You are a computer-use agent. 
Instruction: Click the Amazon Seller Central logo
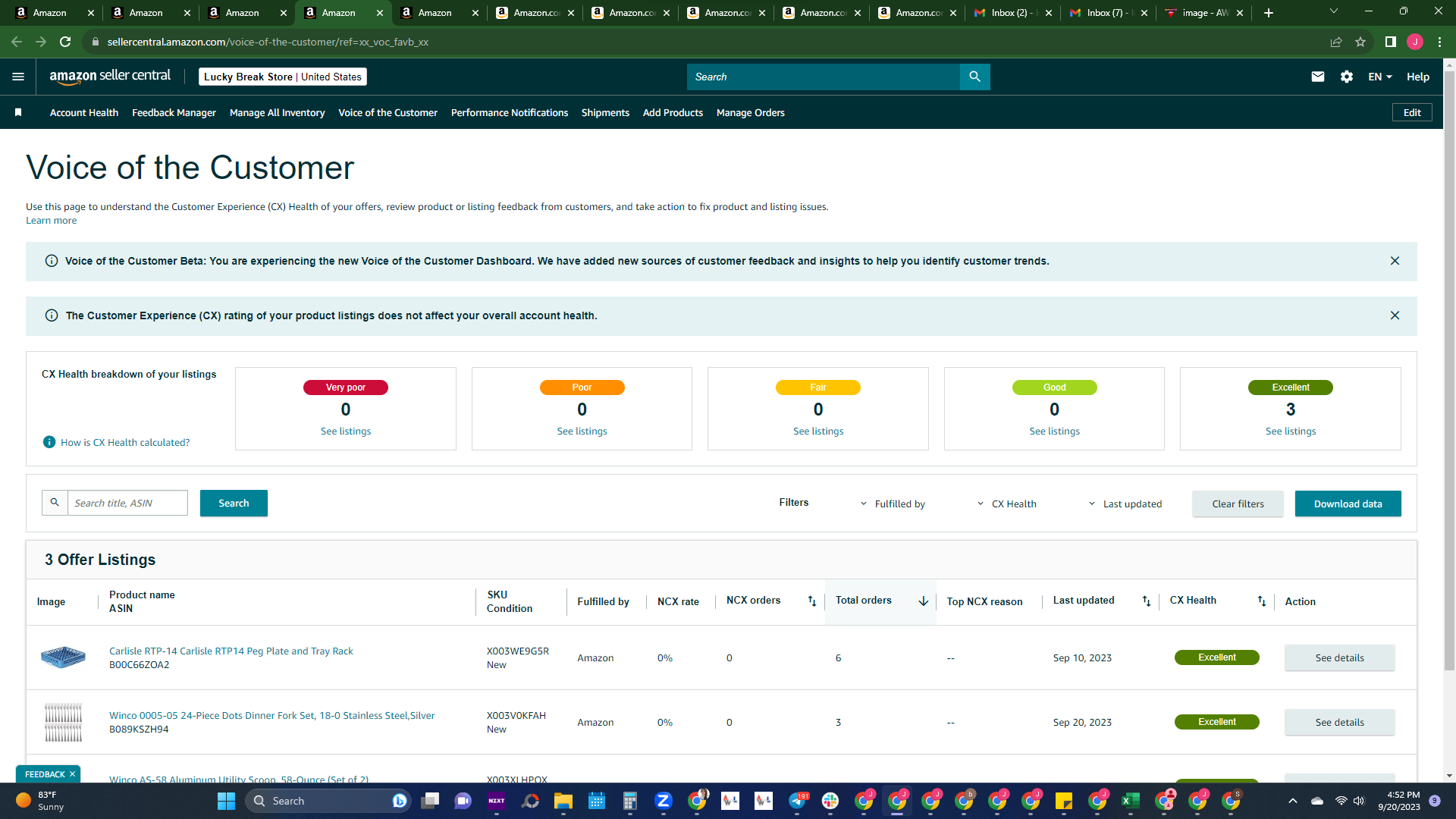click(110, 76)
